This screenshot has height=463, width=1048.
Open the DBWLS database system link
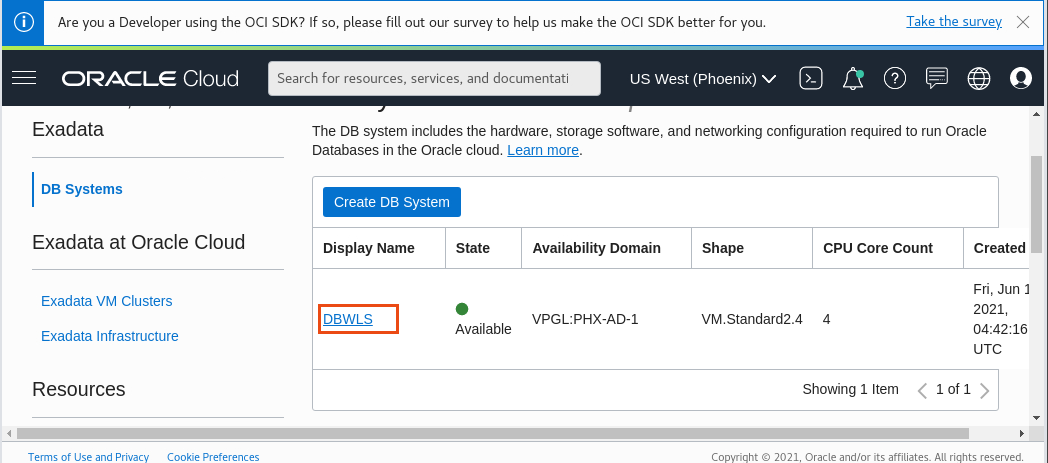[348, 319]
